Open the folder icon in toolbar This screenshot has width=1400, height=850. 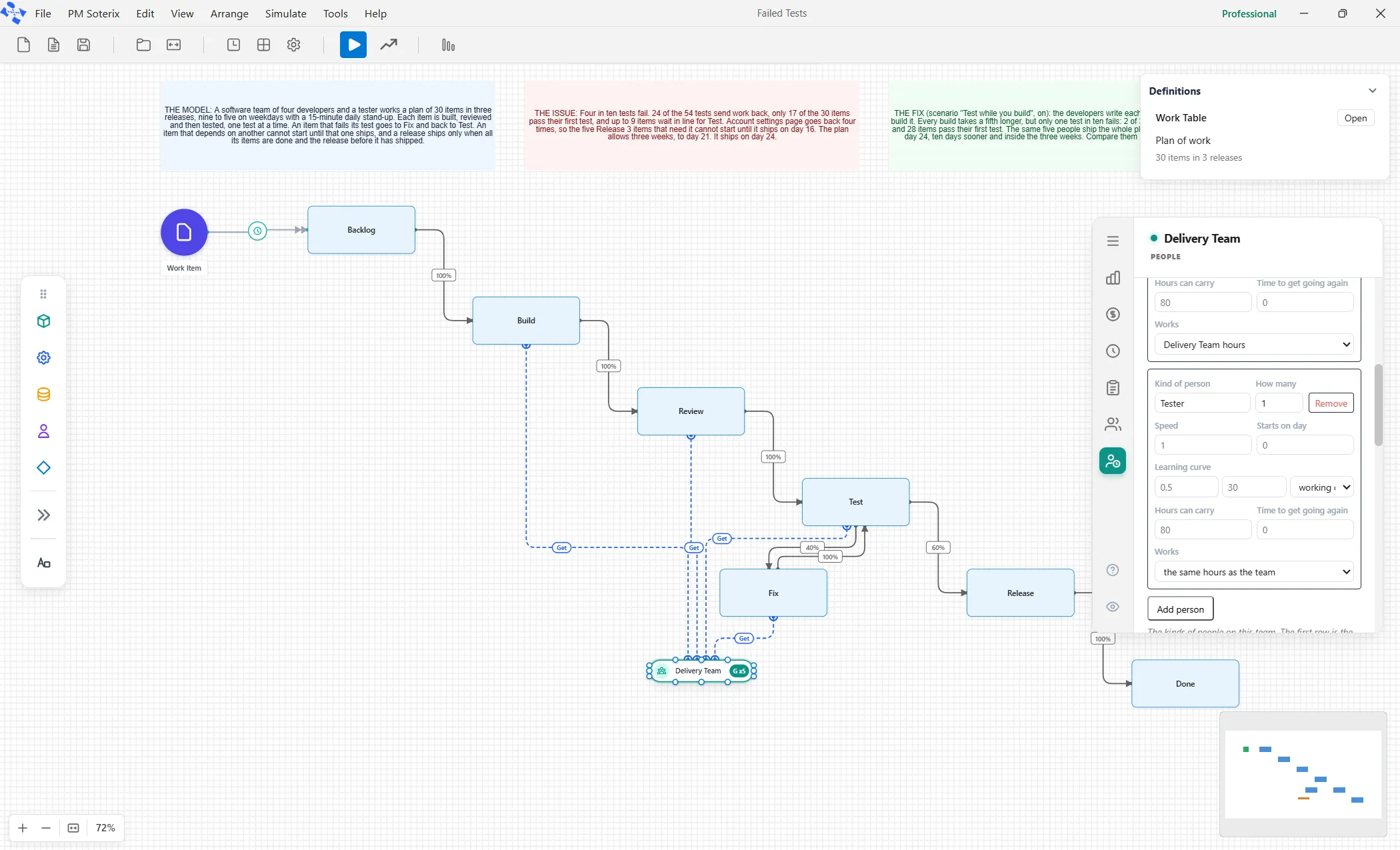143,45
